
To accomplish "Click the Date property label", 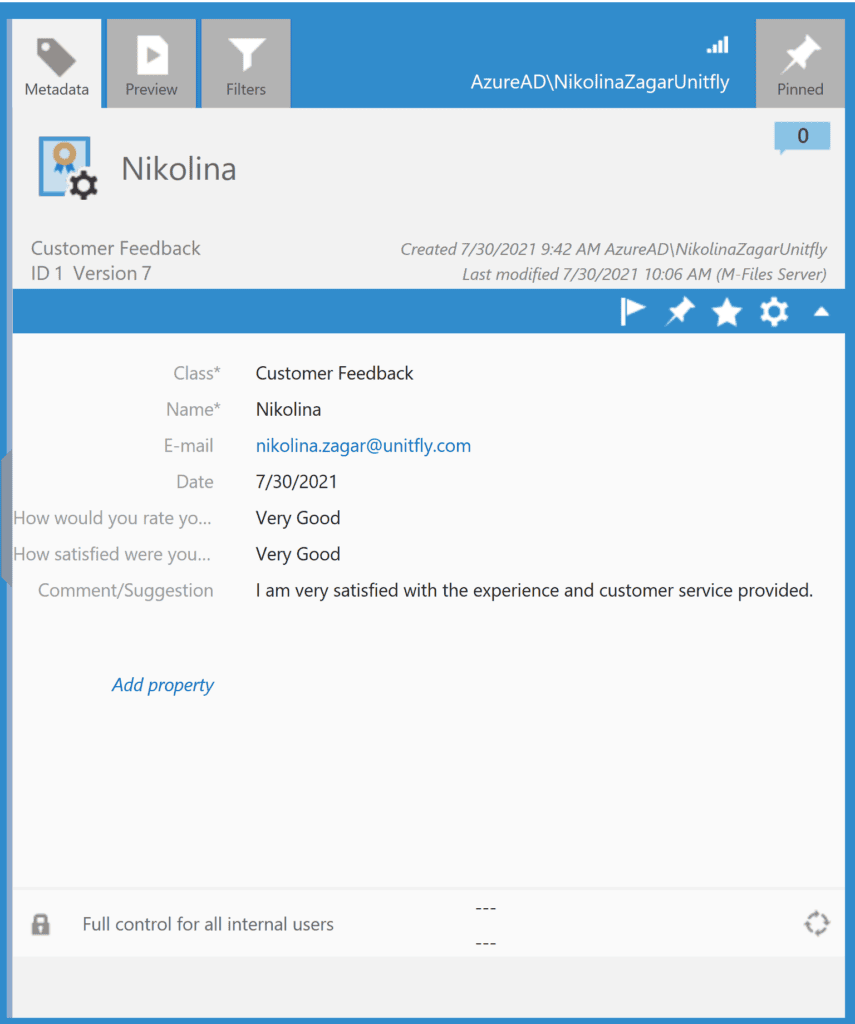I will tap(195, 482).
